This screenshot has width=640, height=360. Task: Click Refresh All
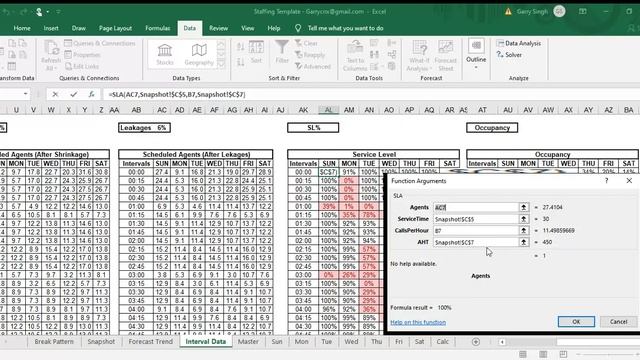(x=51, y=56)
